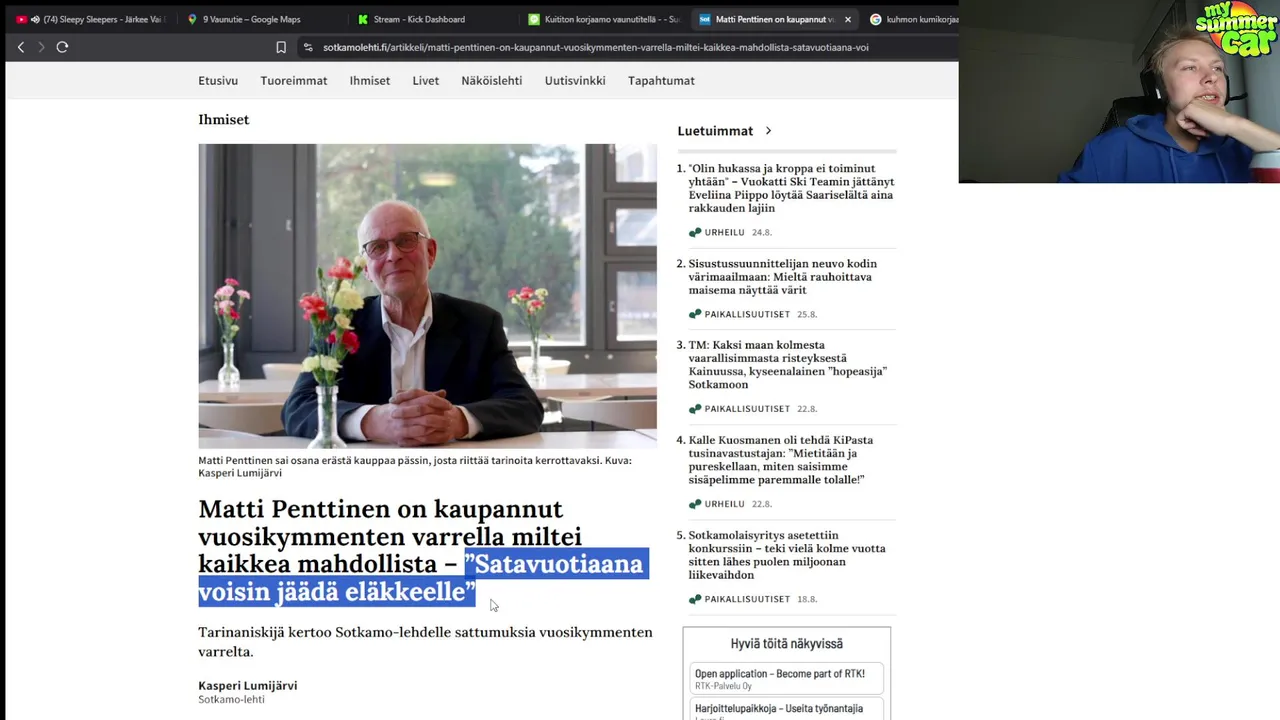Click the browser back arrow

21,47
